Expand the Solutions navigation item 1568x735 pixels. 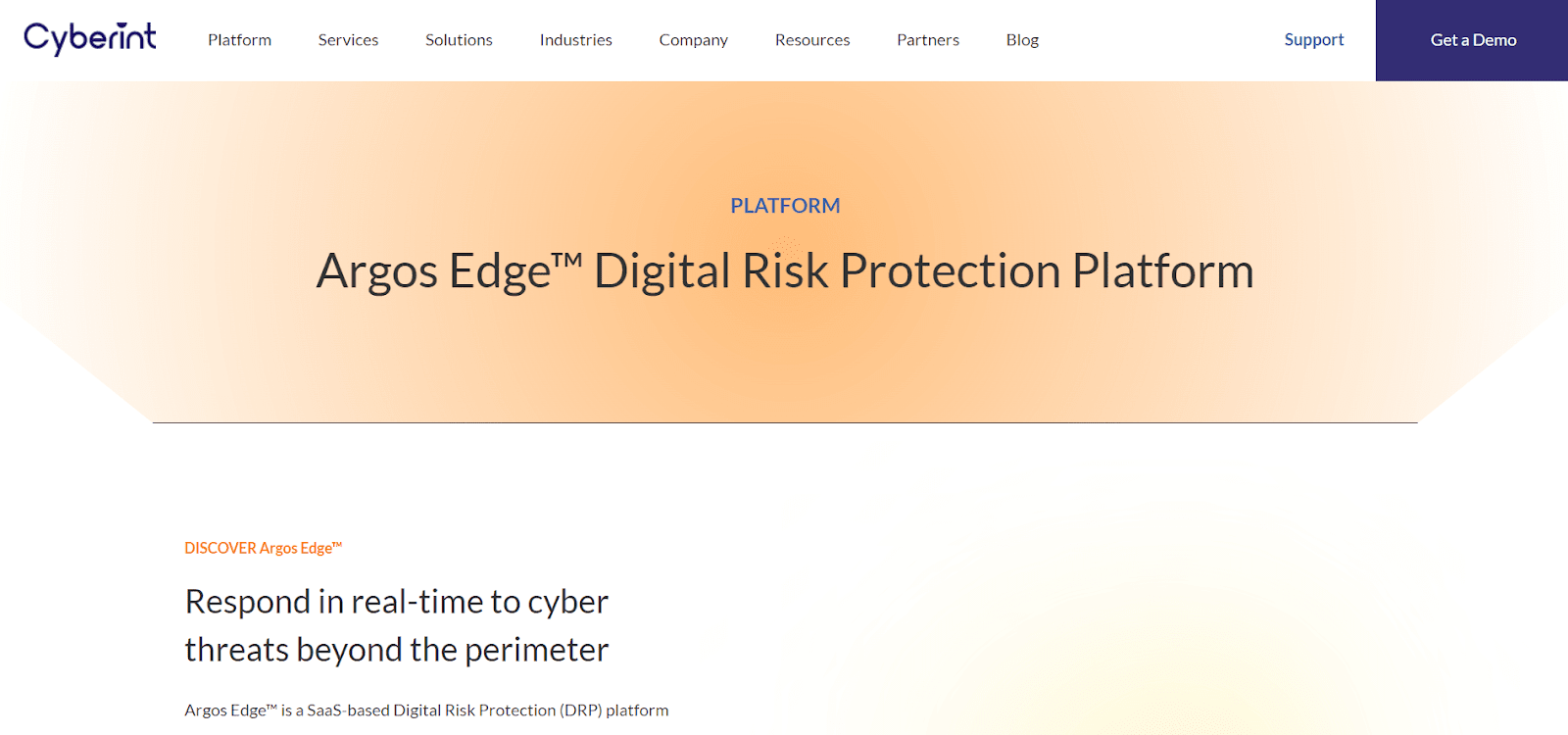point(459,40)
